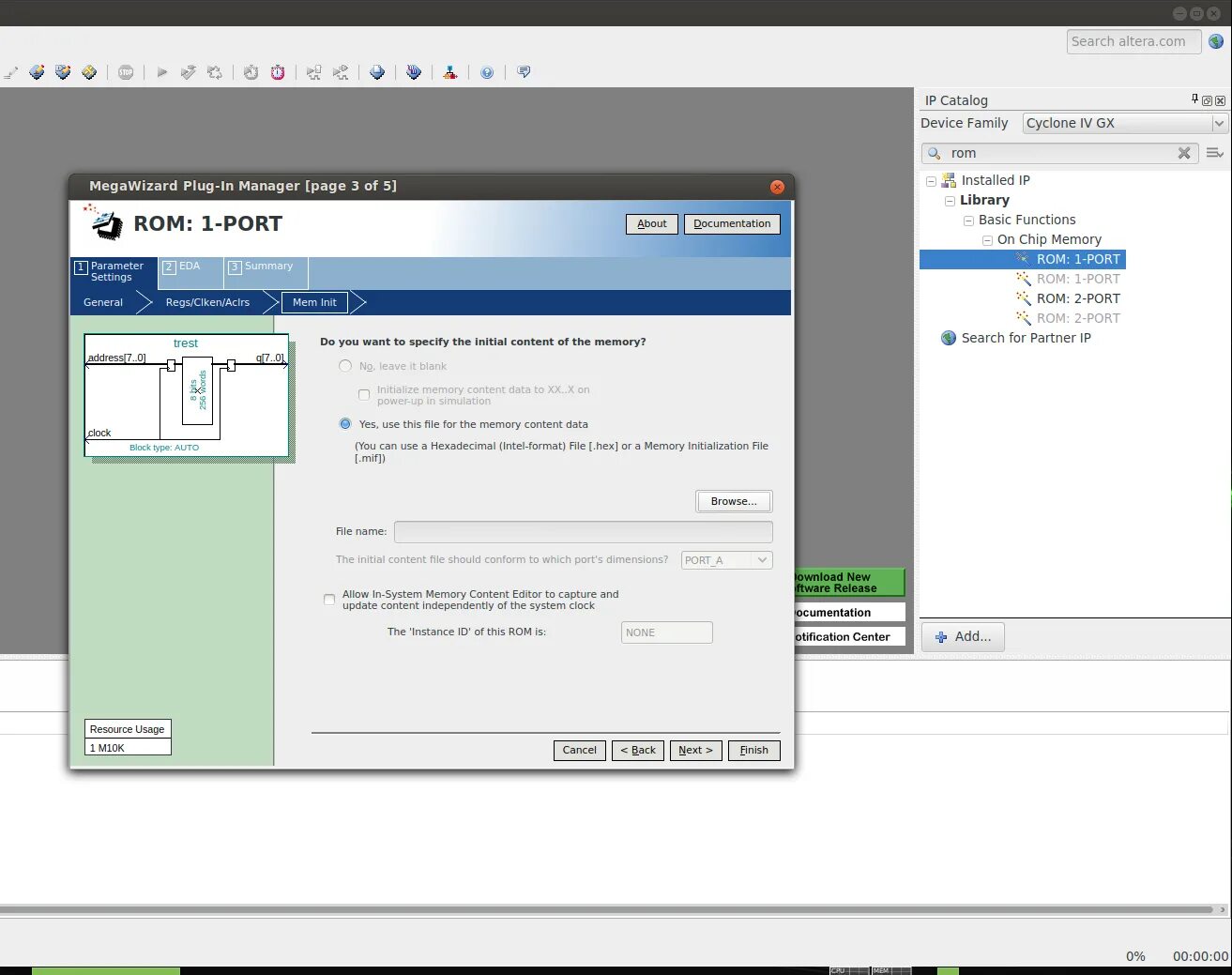The width and height of the screenshot is (1232, 975).
Task: Go to the Regs/Clken/Aclrs step
Action: pos(207,302)
